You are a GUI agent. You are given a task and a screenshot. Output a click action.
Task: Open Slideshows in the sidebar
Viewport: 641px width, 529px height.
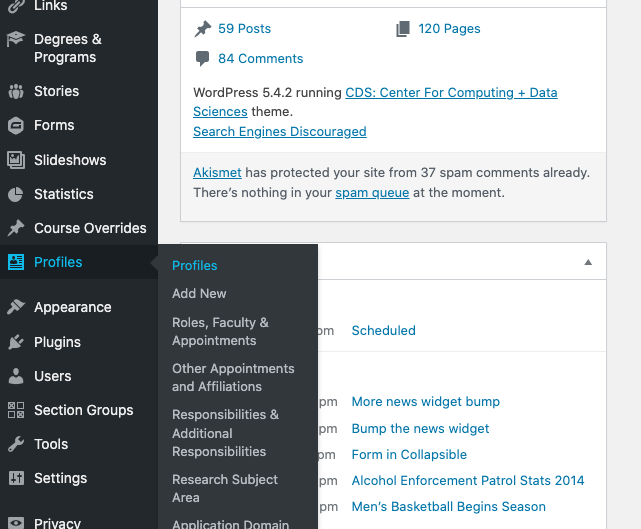click(x=70, y=160)
